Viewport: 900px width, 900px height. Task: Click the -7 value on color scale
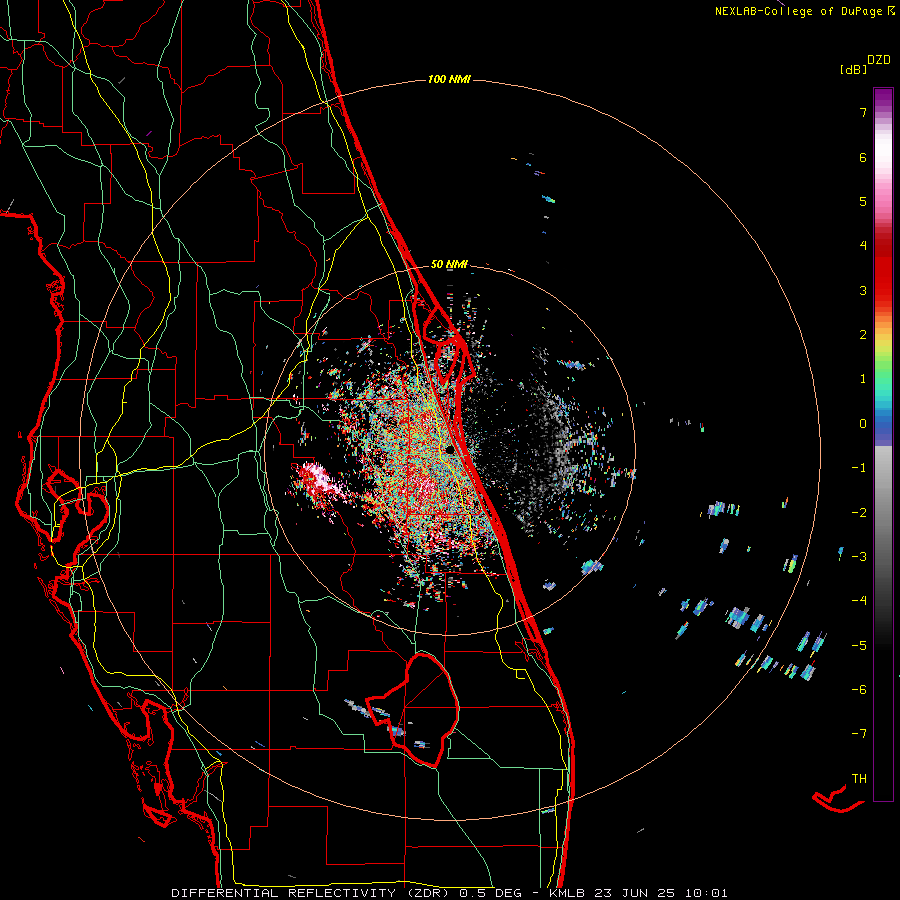(x=859, y=734)
